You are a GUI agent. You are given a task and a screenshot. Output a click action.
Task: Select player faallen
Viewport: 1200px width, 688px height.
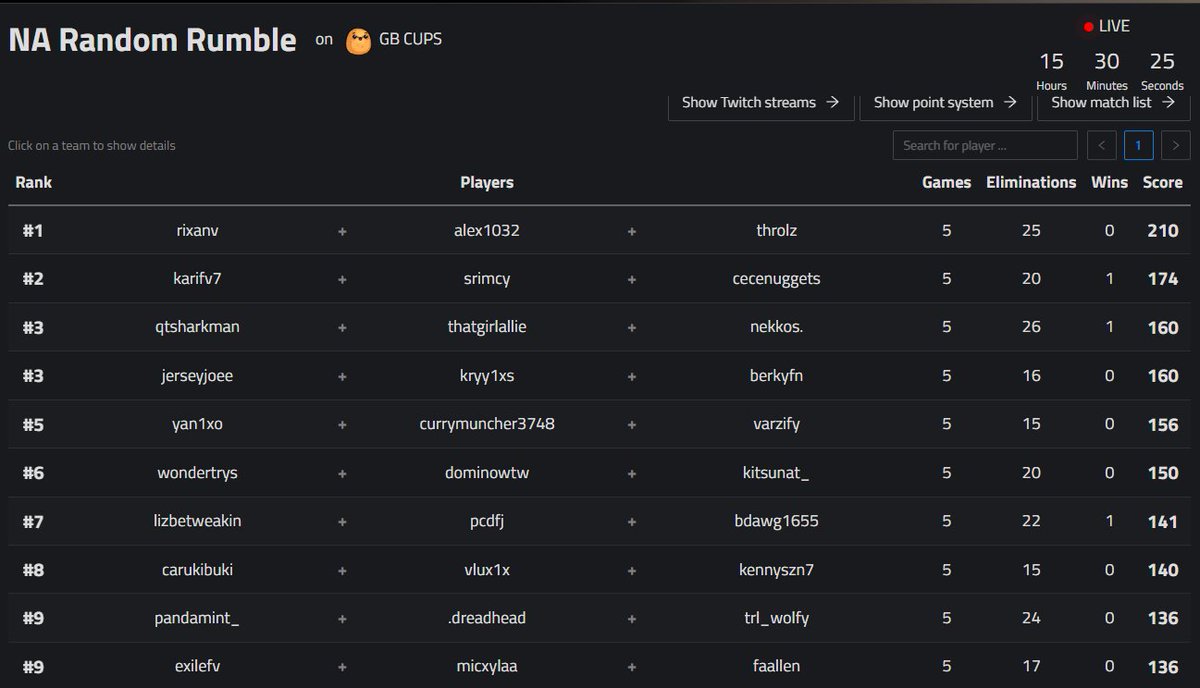[x=777, y=666]
